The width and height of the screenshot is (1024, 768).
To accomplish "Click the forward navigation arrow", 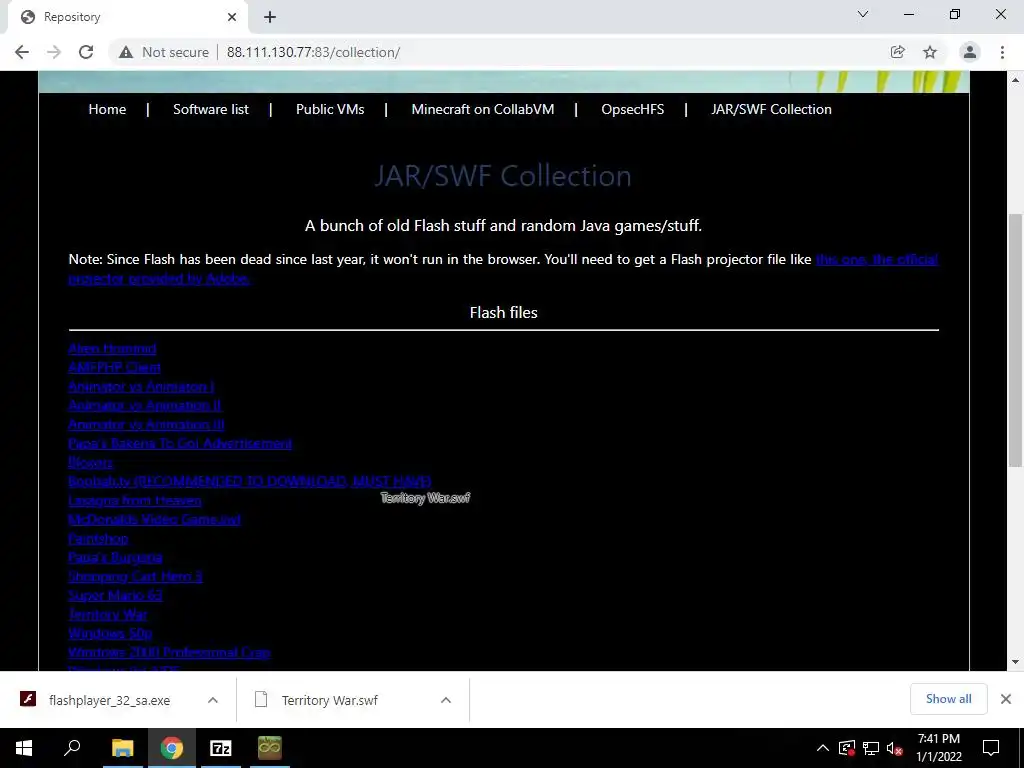I will [x=54, y=52].
